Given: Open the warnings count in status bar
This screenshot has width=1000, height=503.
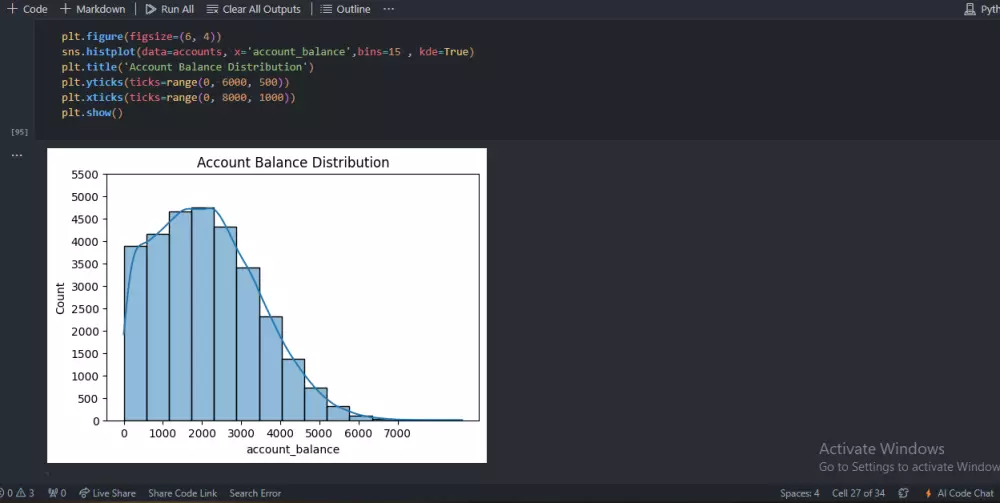Looking at the screenshot, I should pos(26,493).
